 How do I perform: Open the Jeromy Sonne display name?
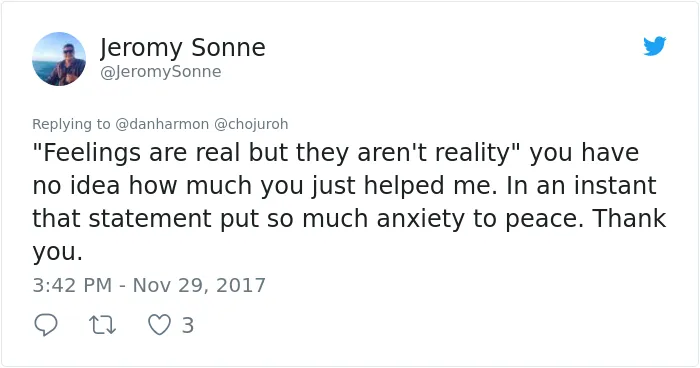pyautogui.click(x=183, y=47)
